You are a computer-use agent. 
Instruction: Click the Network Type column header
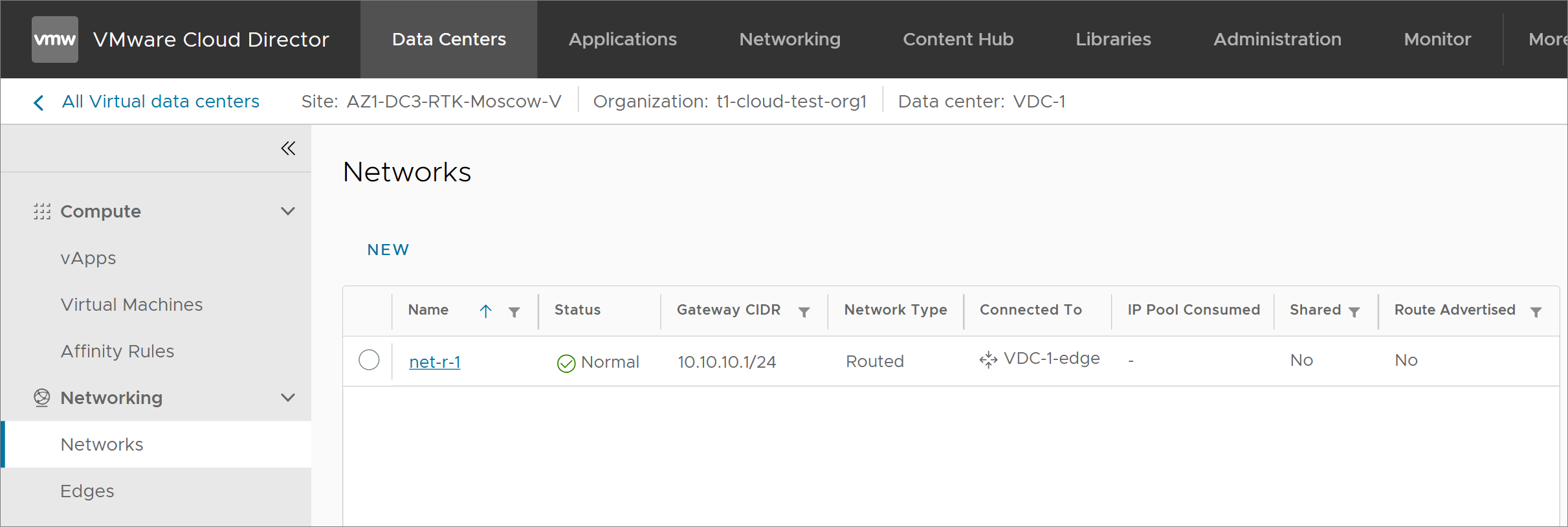tap(896, 310)
